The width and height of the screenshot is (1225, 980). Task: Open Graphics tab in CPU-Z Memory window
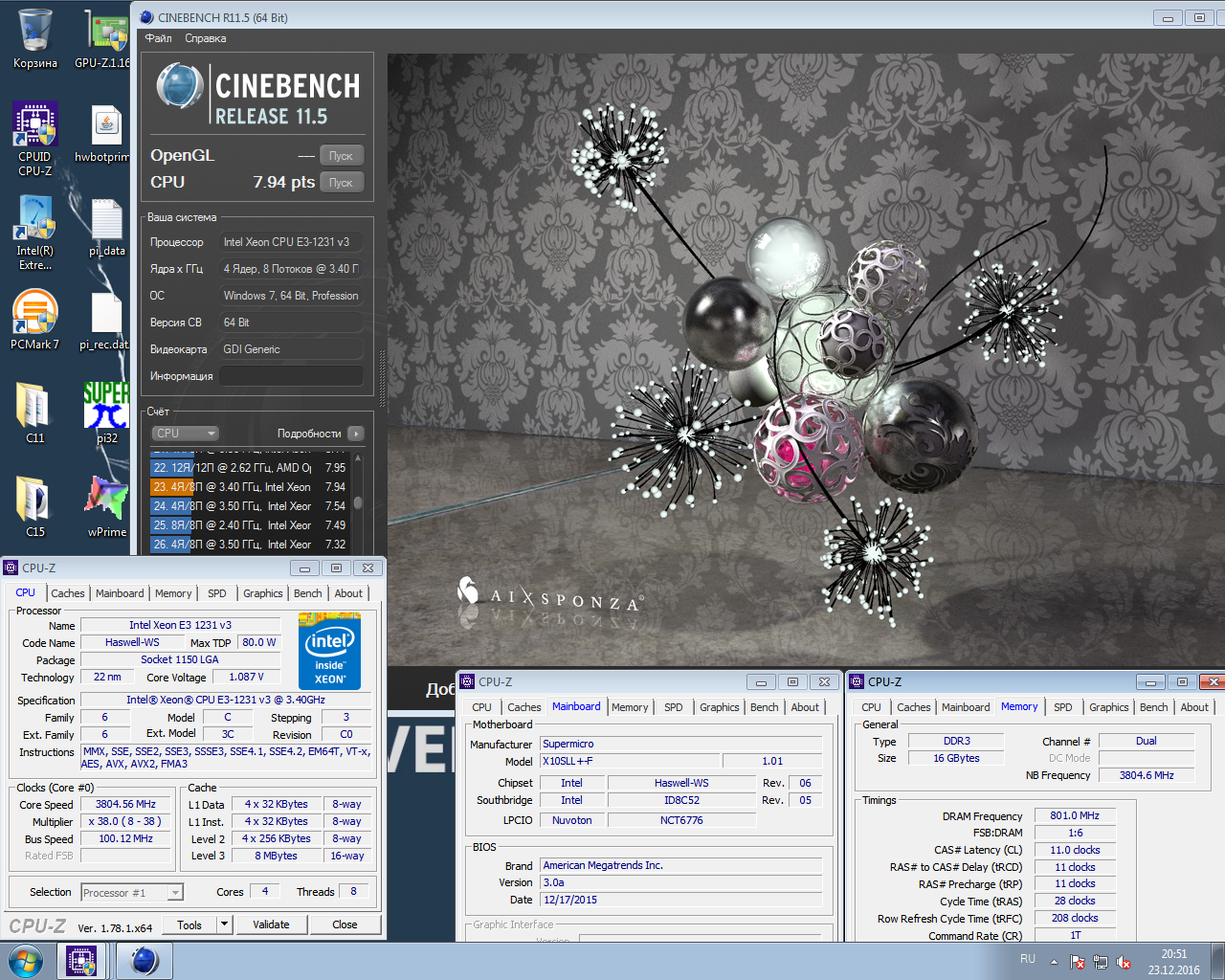point(1109,707)
